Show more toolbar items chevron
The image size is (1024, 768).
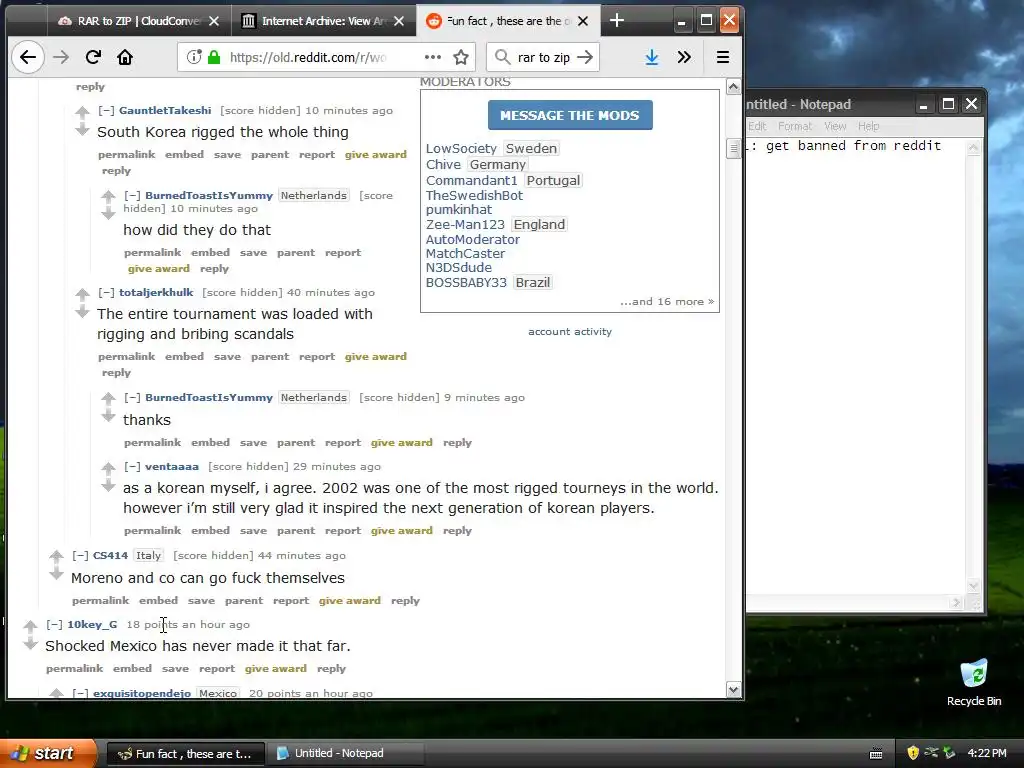click(684, 57)
